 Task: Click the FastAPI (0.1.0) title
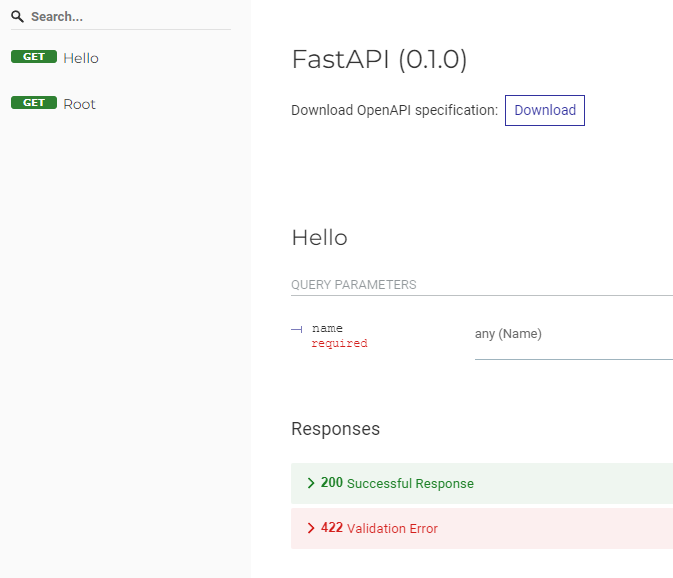[x=379, y=60]
